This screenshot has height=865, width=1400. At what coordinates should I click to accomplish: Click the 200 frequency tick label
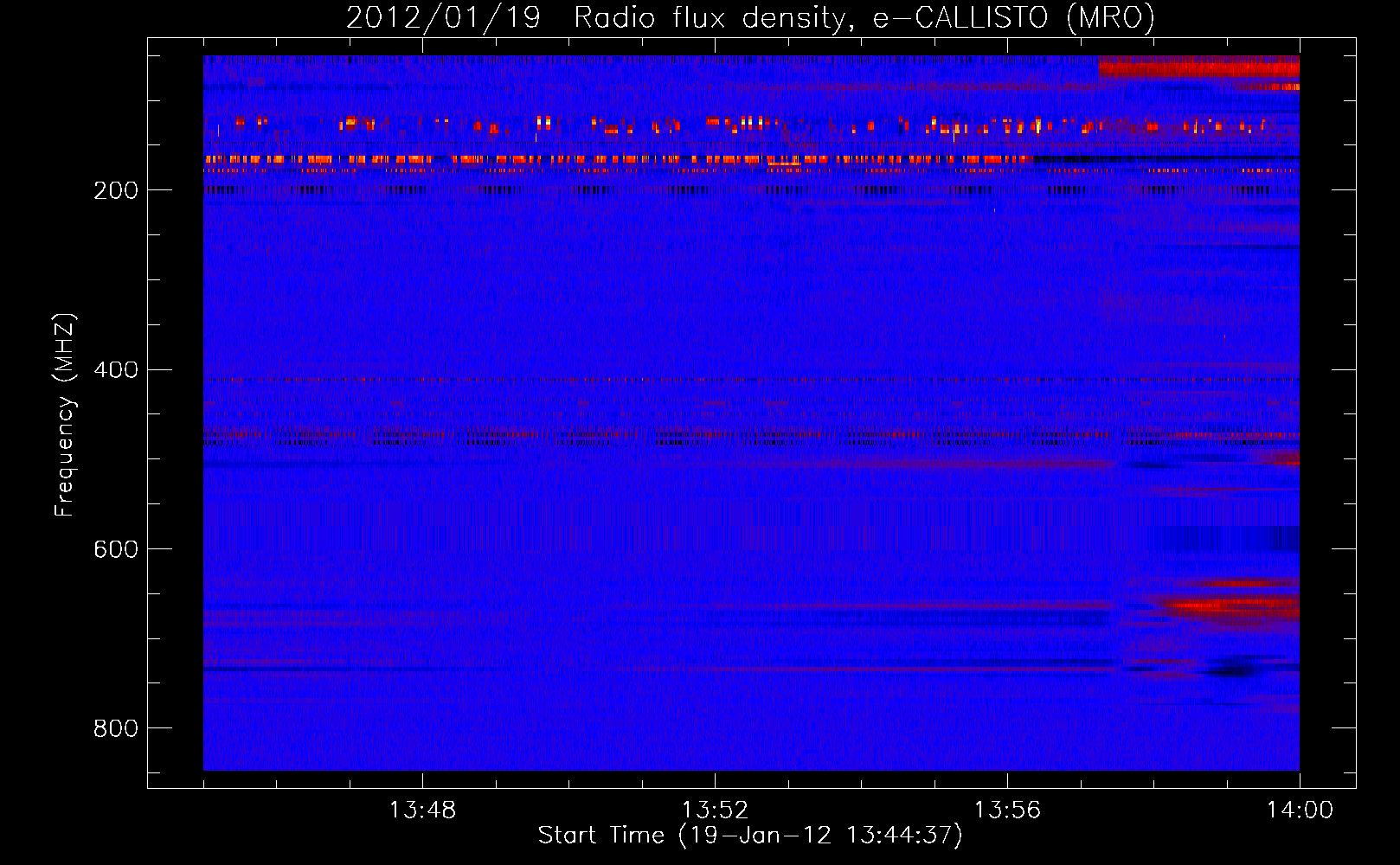(116, 190)
